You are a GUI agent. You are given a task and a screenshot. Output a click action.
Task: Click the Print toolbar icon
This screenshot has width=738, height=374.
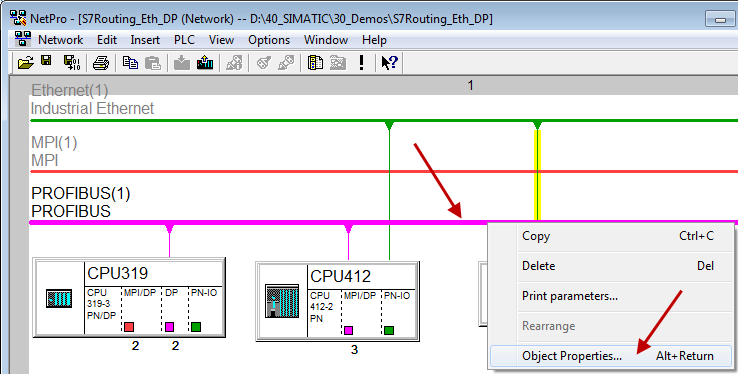pos(101,63)
